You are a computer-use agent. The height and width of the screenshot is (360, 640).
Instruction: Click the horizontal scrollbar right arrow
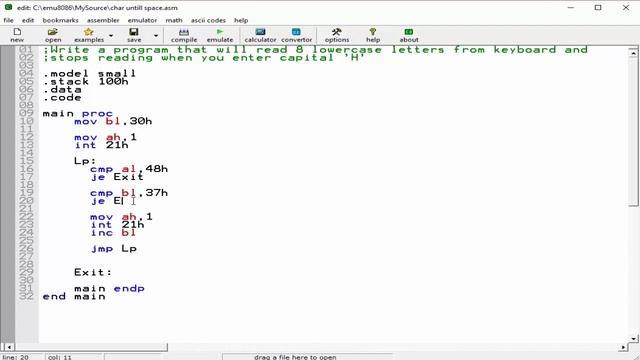(623, 347)
